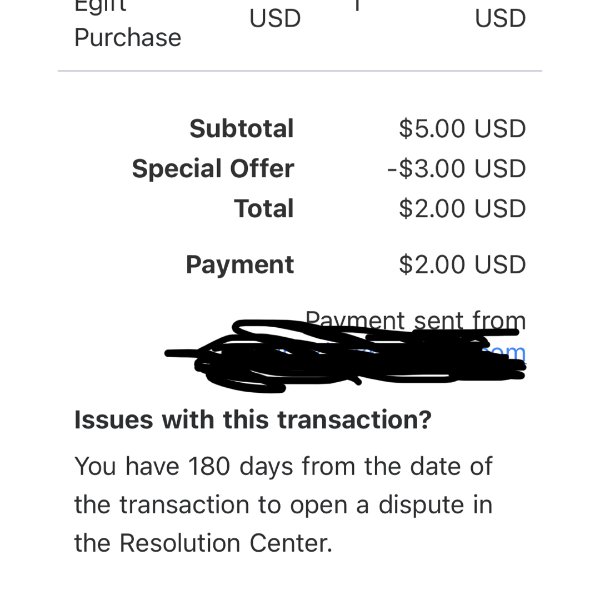Click the 180 days dispute text line

click(x=283, y=467)
